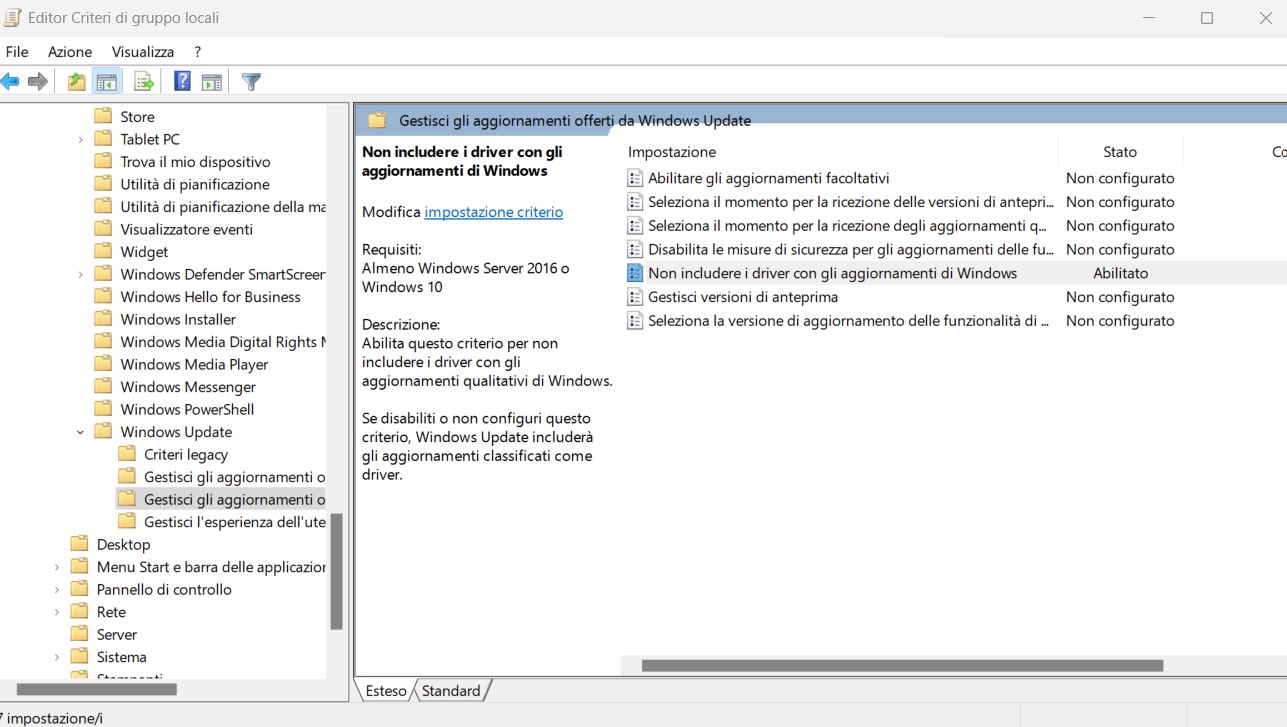
Task: Collapse the Windows Update tree node
Action: pyautogui.click(x=81, y=432)
